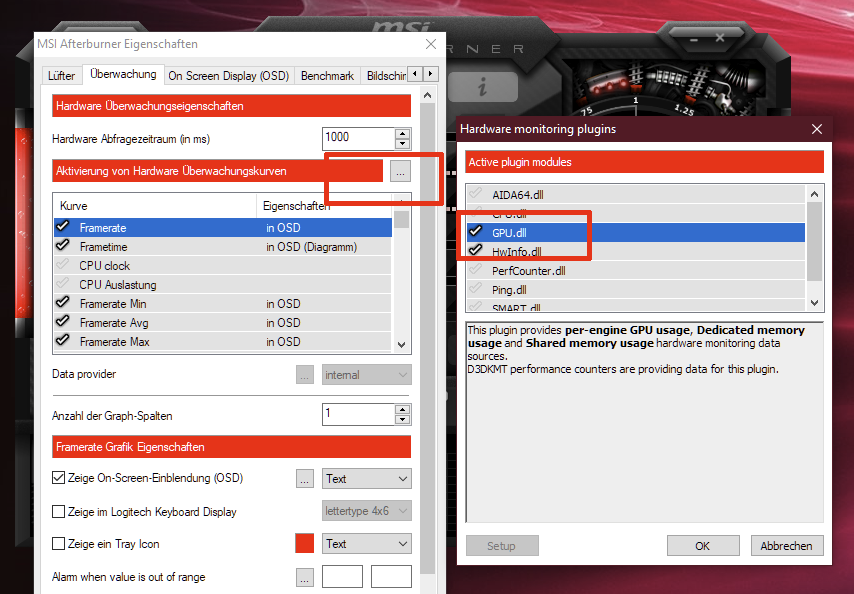Screen dimensions: 854x594
Task: Toggle GPU.dll plugin checkmark
Action: coord(476,231)
